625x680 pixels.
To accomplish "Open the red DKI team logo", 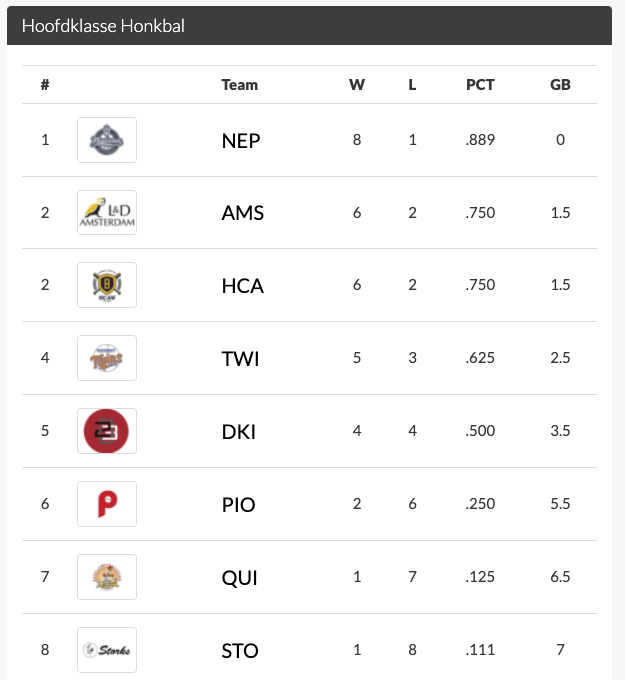I will click(107, 431).
